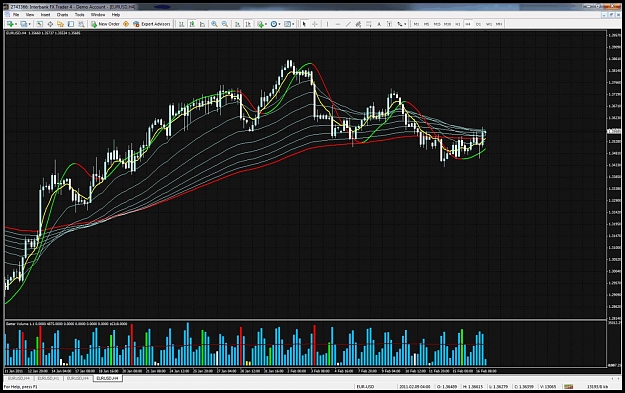Viewport: 625px width, 393px height.
Task: Toggle the Expert Advisors button
Action: pos(151,24)
